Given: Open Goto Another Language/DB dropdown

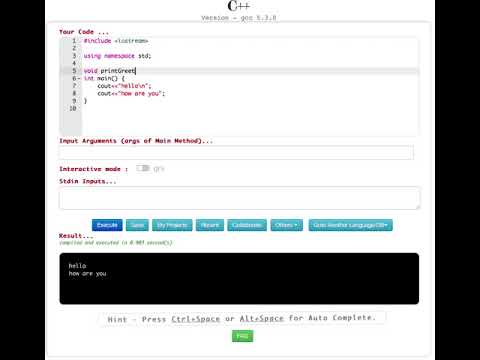Looking at the screenshot, I should 350,225.
